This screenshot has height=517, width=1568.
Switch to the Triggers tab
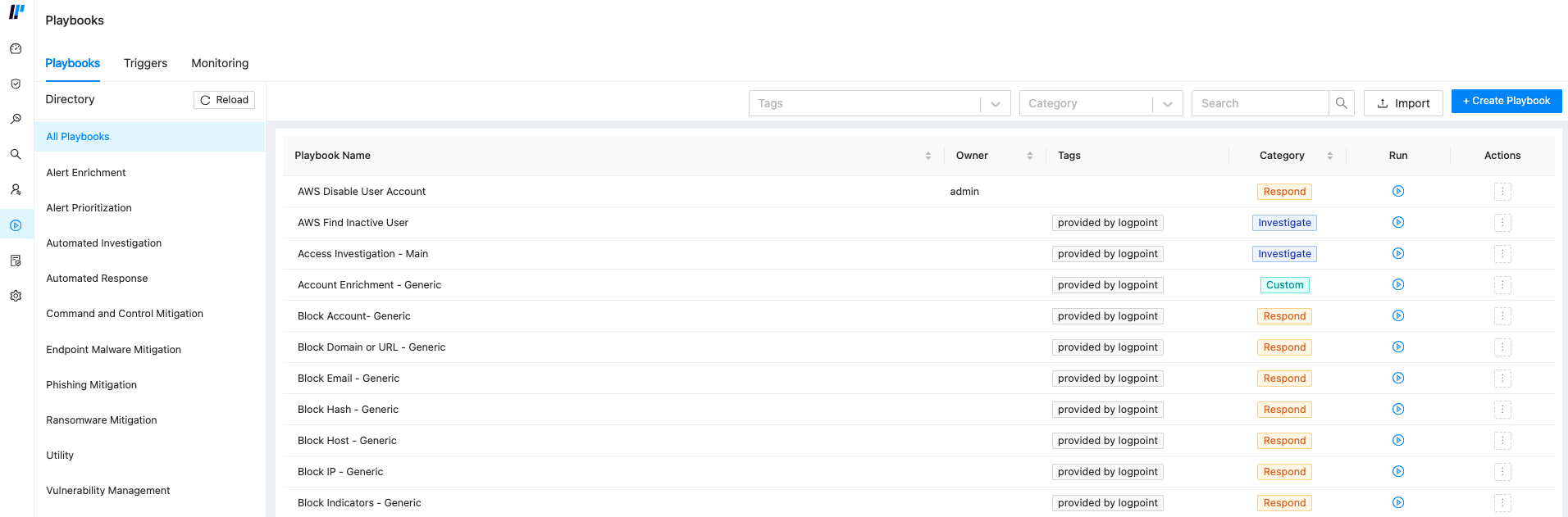pos(145,64)
